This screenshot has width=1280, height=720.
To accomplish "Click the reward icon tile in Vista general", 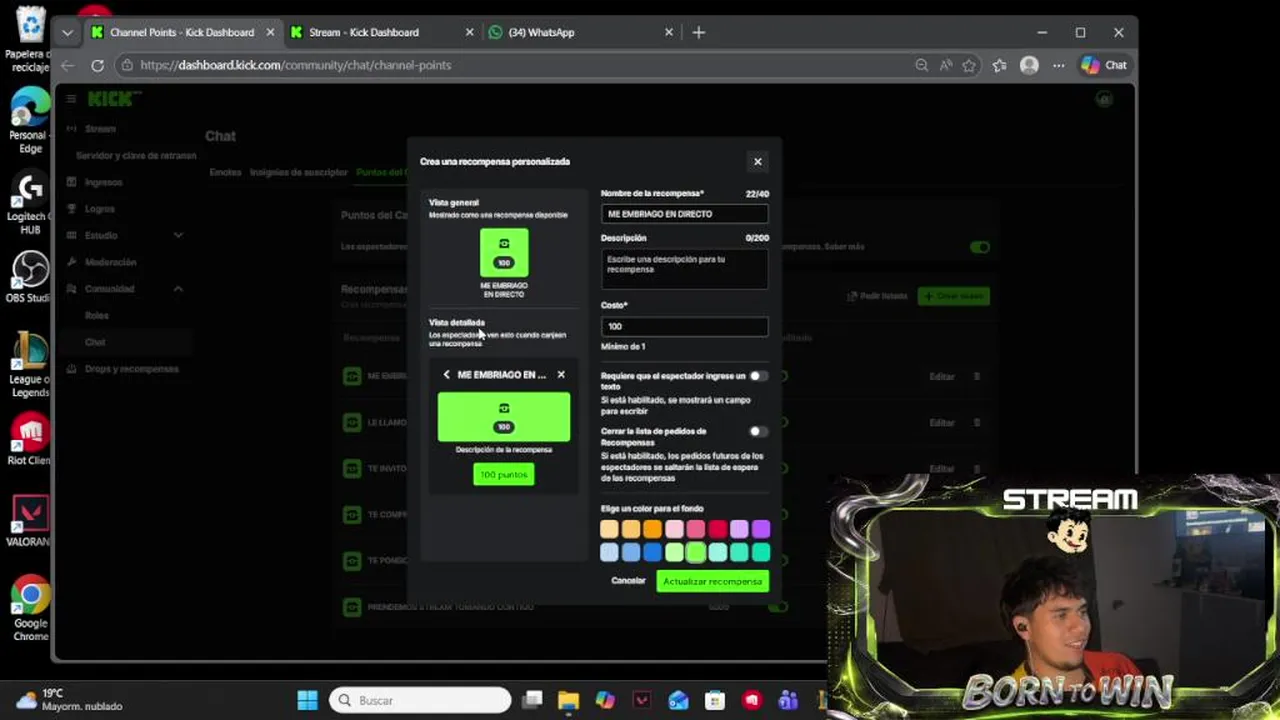I will (504, 252).
